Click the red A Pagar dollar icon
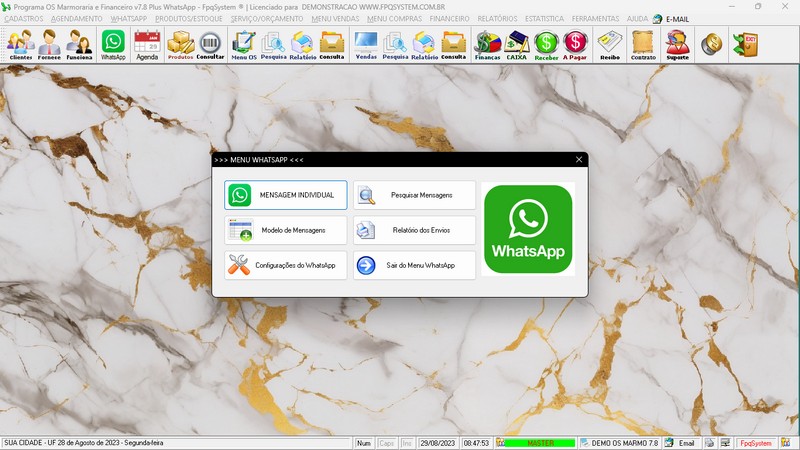The width and height of the screenshot is (800, 450). [575, 44]
